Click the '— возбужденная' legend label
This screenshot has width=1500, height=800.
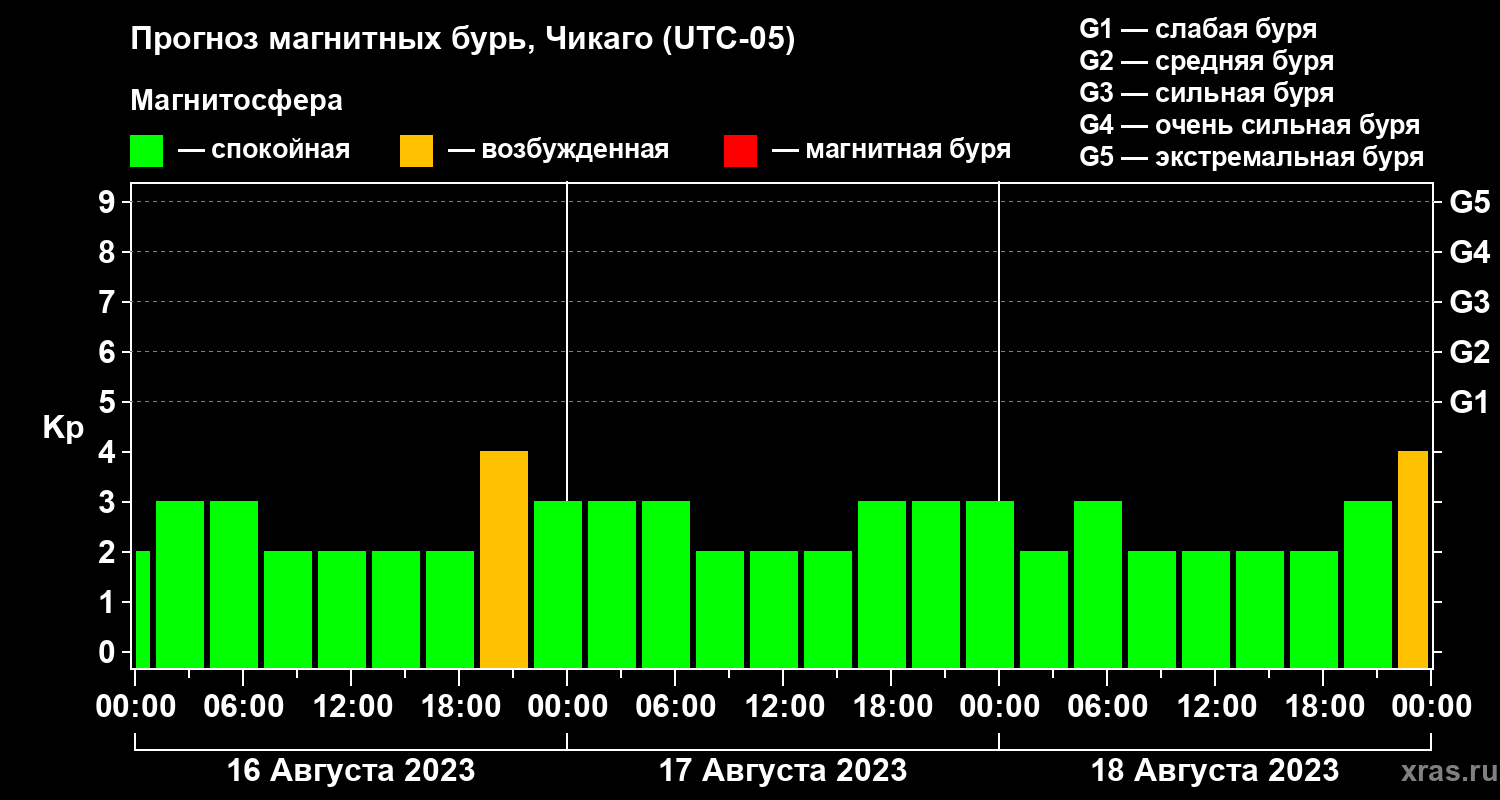pos(558,151)
